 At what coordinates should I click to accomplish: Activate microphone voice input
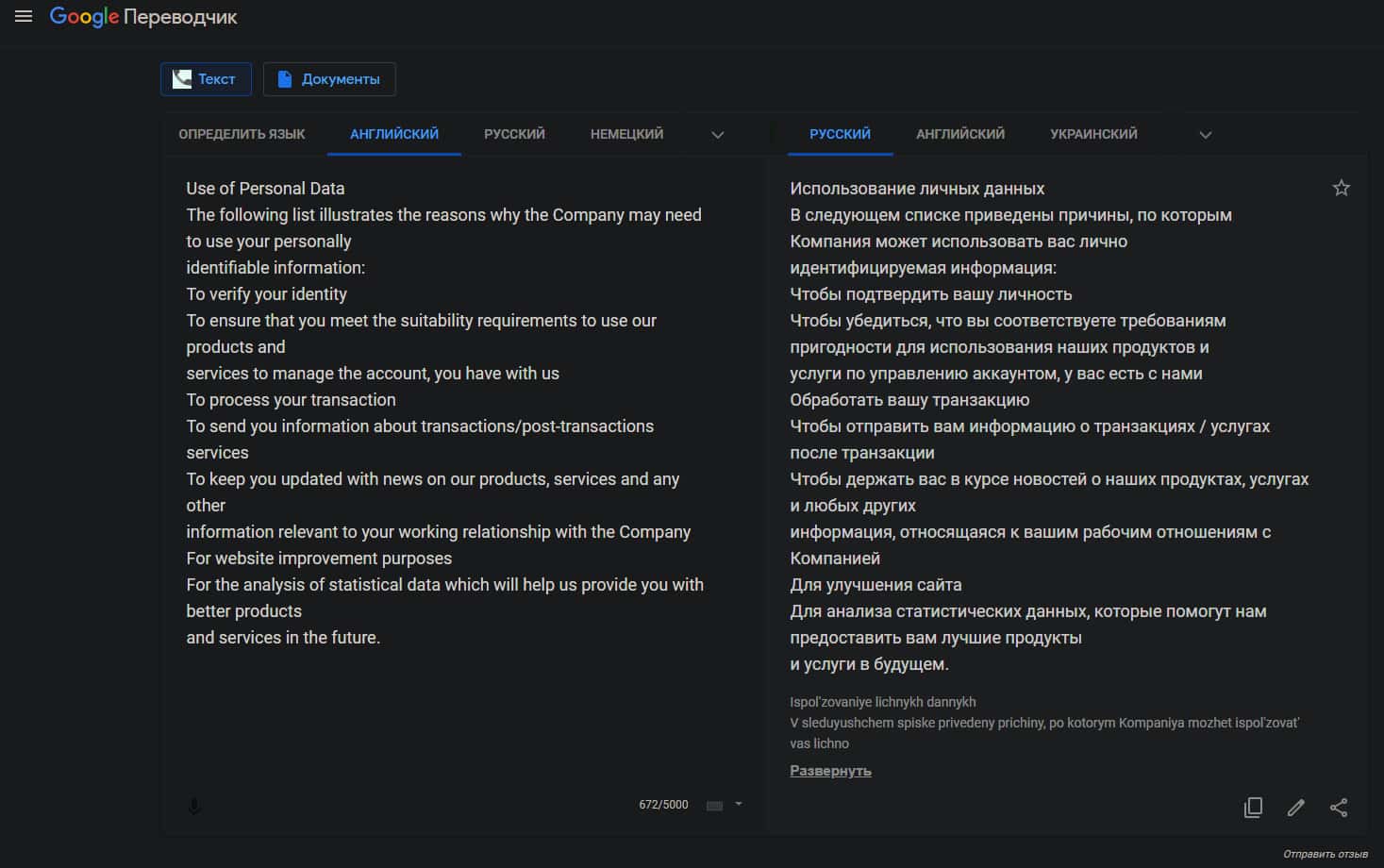coord(194,807)
